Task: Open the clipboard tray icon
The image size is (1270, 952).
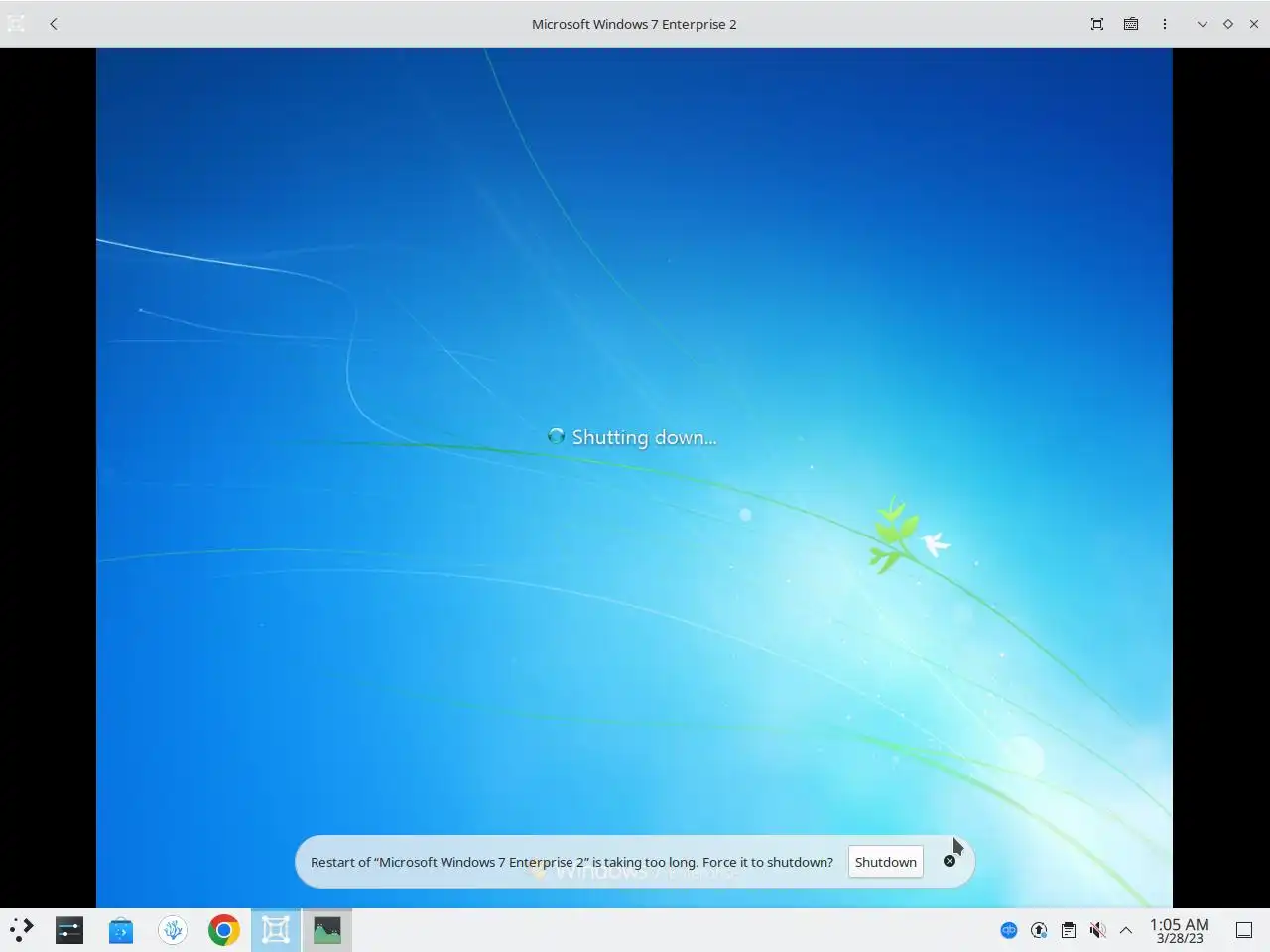Action: tap(1069, 930)
